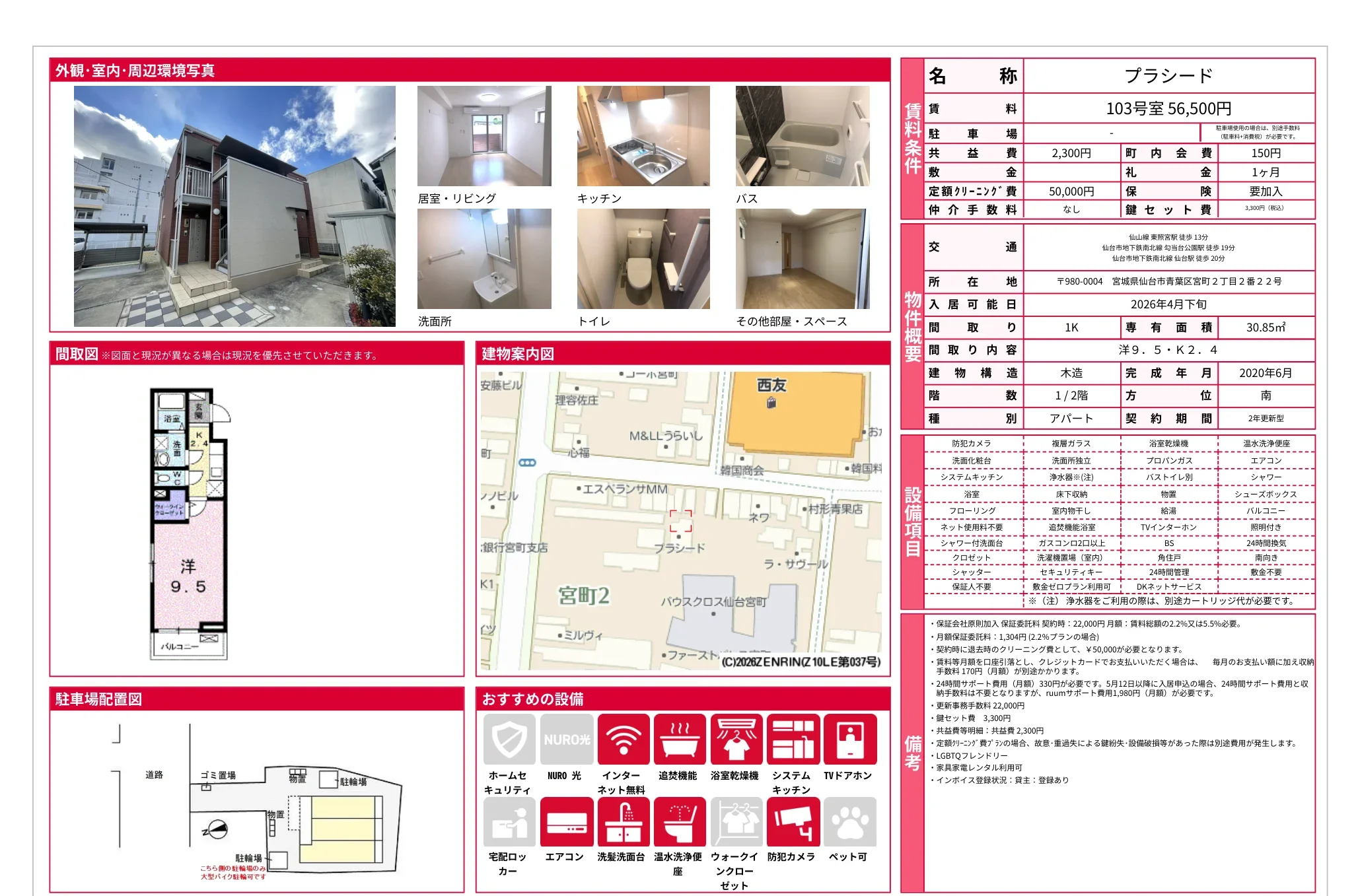Click the 宅配ロッカー delivery locker icon
This screenshot has height=896, width=1358.
pos(509,821)
